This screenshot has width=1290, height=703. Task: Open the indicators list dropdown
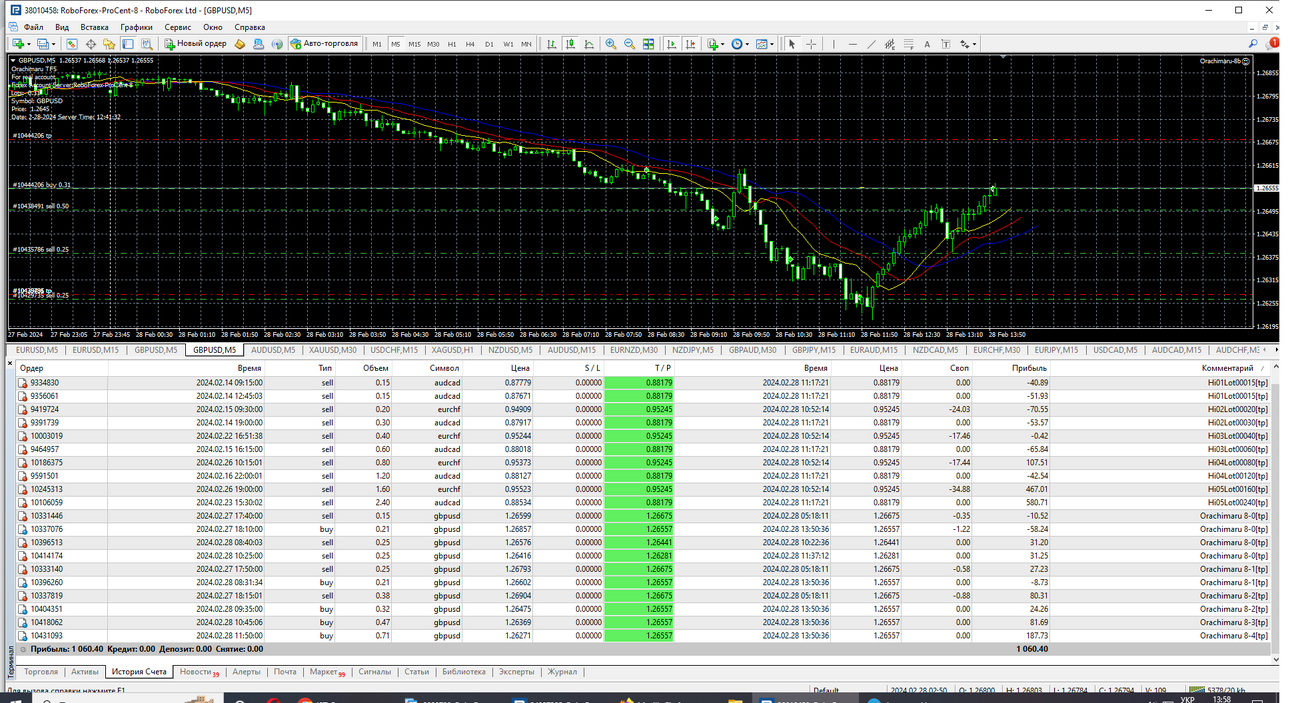point(715,44)
